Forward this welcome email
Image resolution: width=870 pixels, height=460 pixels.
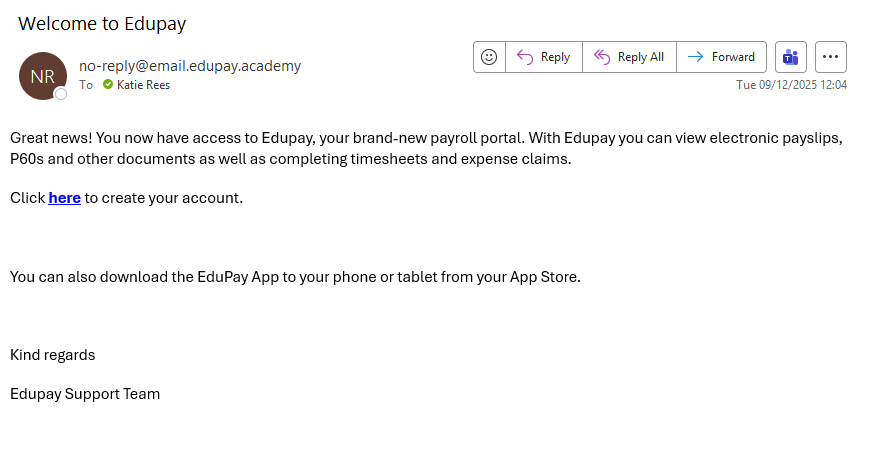click(x=722, y=57)
